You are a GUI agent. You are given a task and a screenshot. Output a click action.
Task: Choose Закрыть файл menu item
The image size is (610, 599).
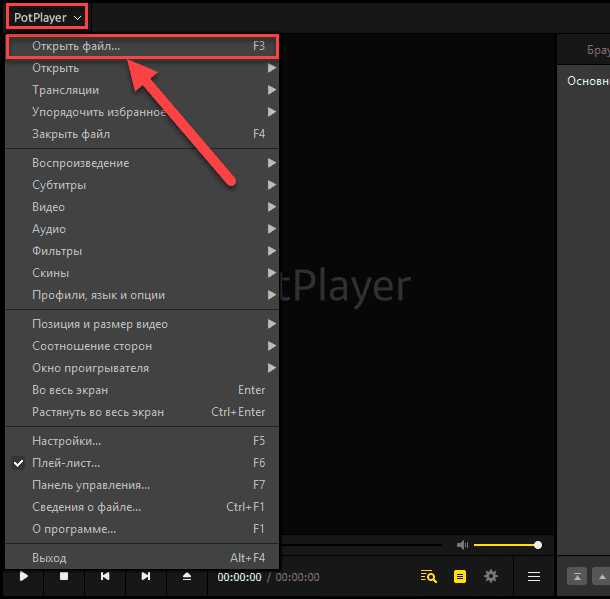(142, 134)
